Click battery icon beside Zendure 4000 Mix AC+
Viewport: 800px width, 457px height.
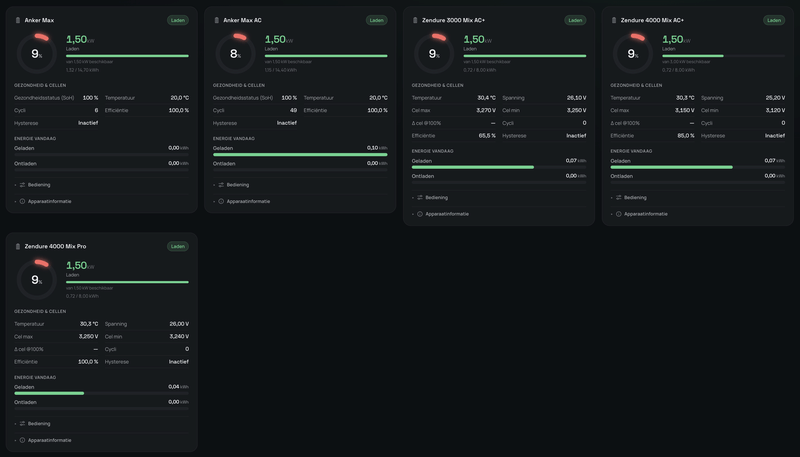pyautogui.click(x=614, y=20)
